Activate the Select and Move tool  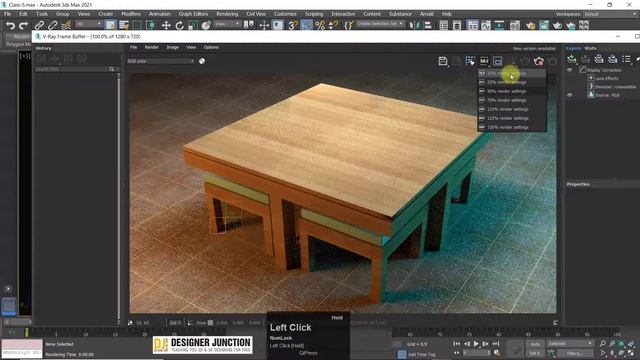[x=166, y=25]
